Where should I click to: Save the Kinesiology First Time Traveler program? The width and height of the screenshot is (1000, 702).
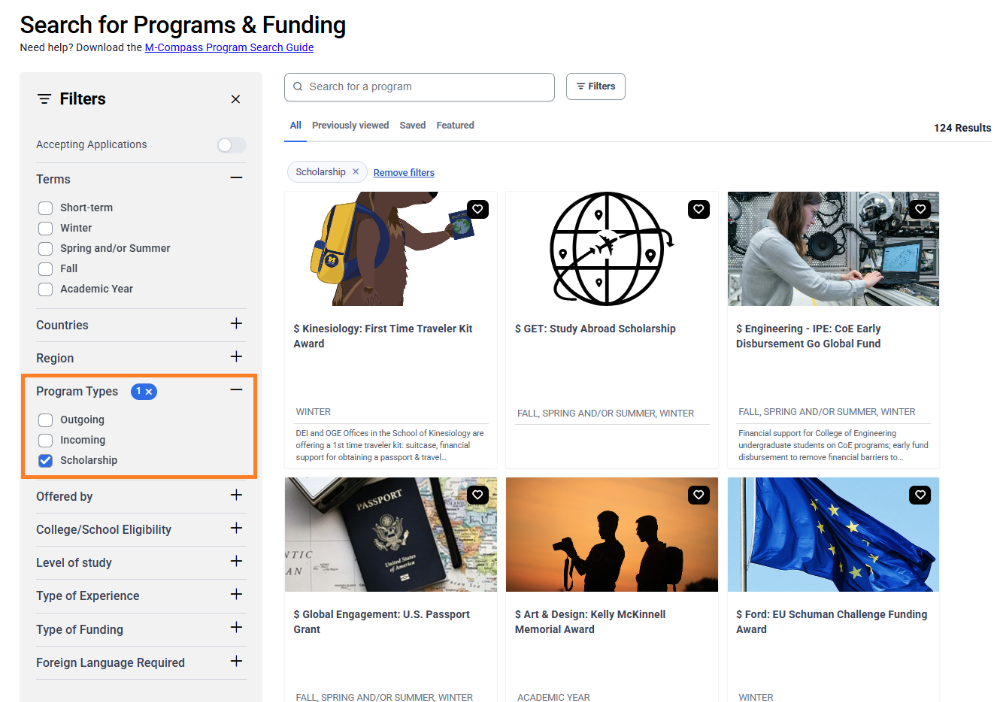(x=477, y=209)
